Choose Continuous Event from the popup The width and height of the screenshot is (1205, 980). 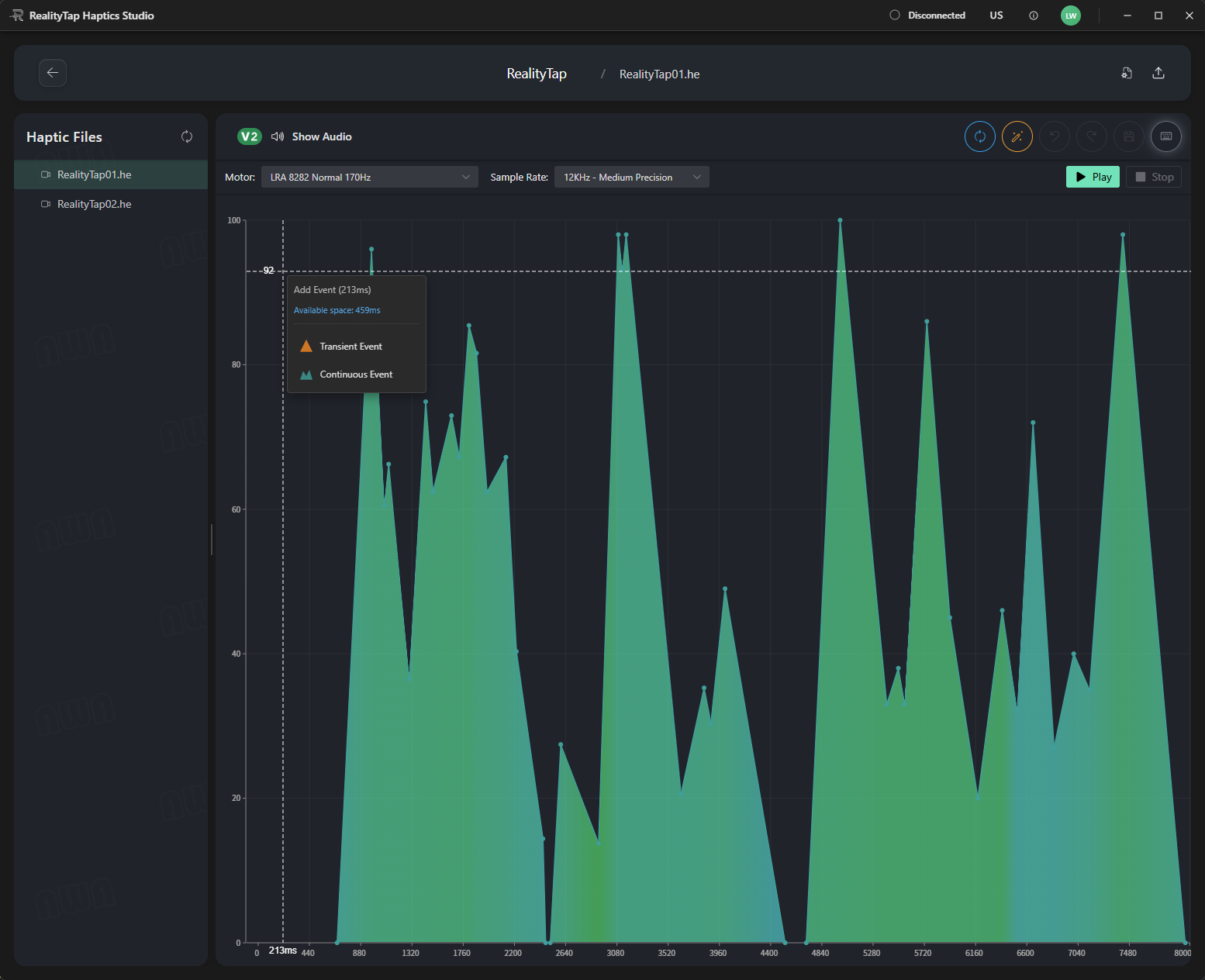point(357,374)
